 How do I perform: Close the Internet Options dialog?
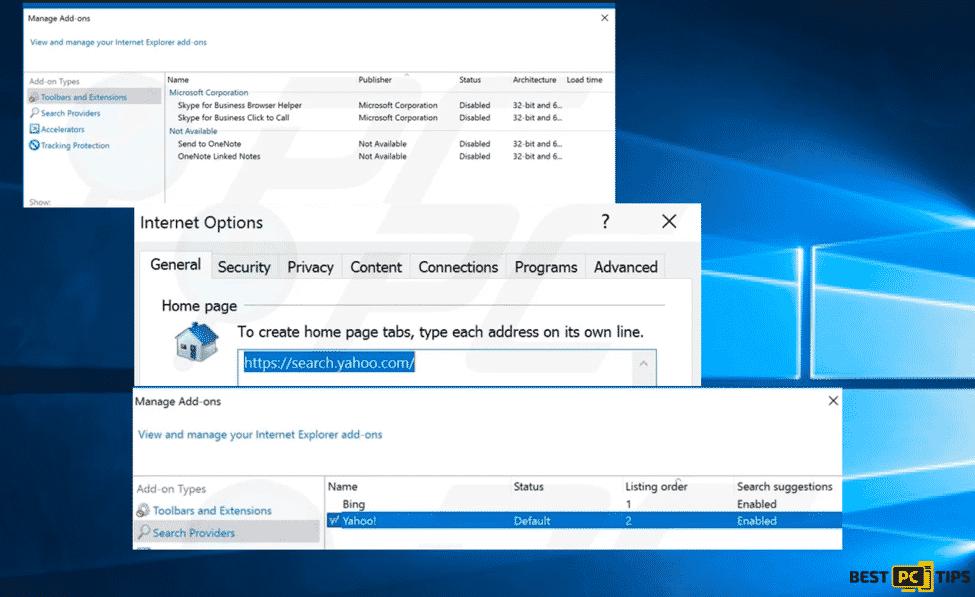(669, 221)
